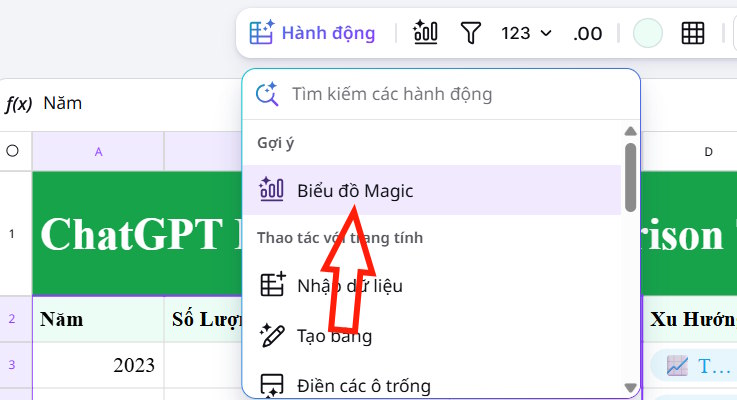The width and height of the screenshot is (737, 400).
Task: Click the select-all circle at grid corner
Action: tap(12, 152)
